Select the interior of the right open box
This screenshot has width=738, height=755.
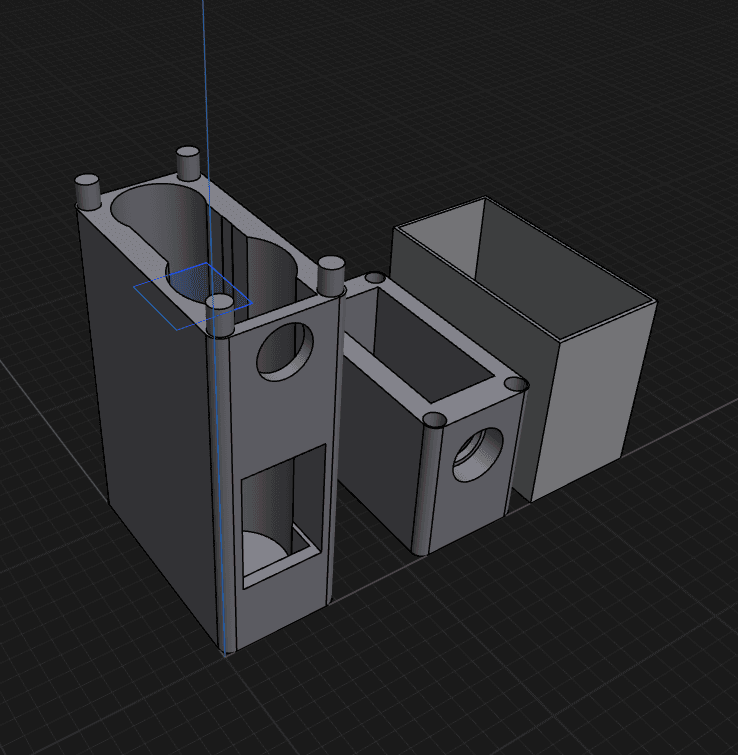[525, 270]
